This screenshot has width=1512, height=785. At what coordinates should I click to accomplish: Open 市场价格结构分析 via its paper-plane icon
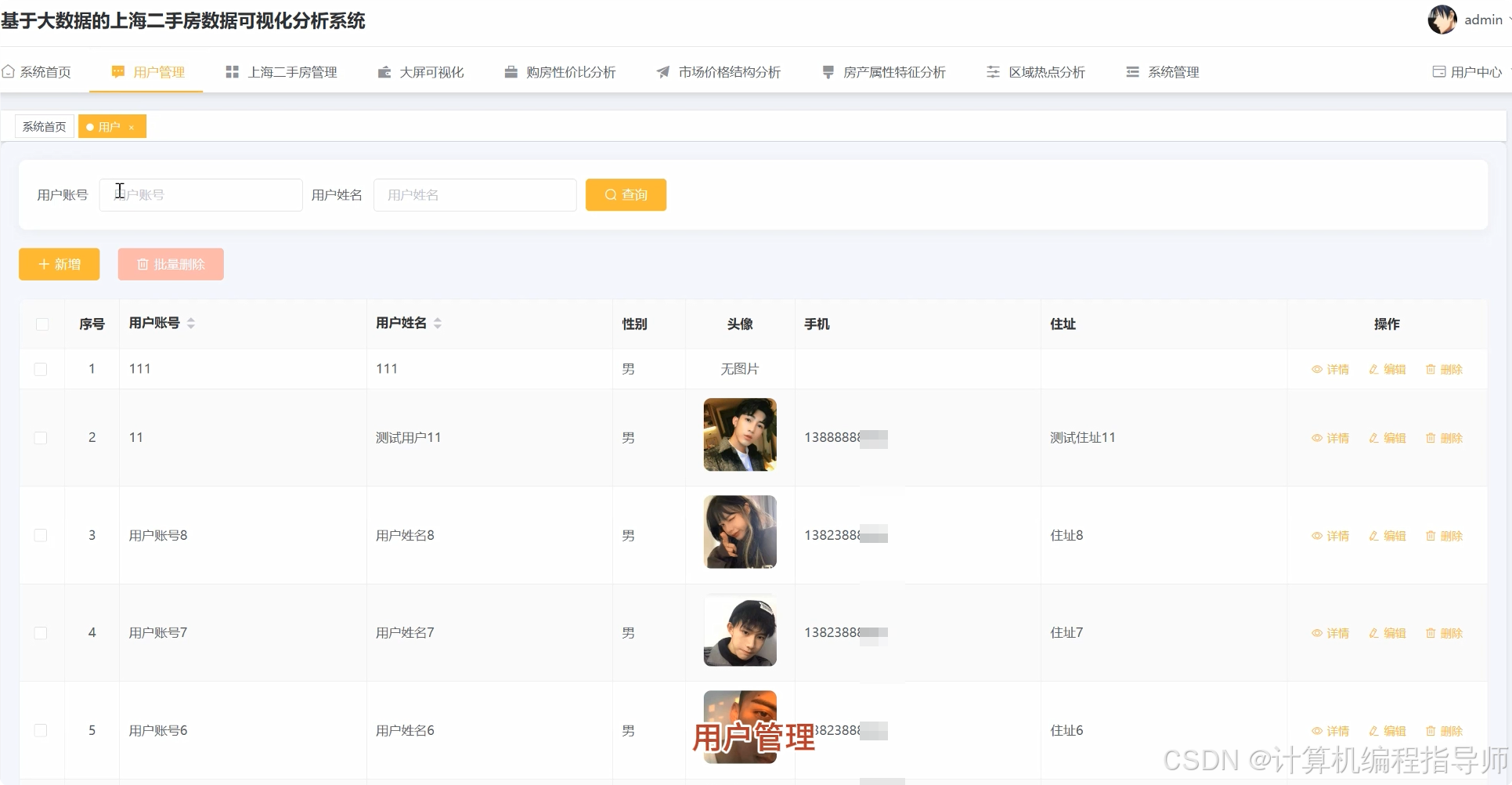pyautogui.click(x=662, y=71)
